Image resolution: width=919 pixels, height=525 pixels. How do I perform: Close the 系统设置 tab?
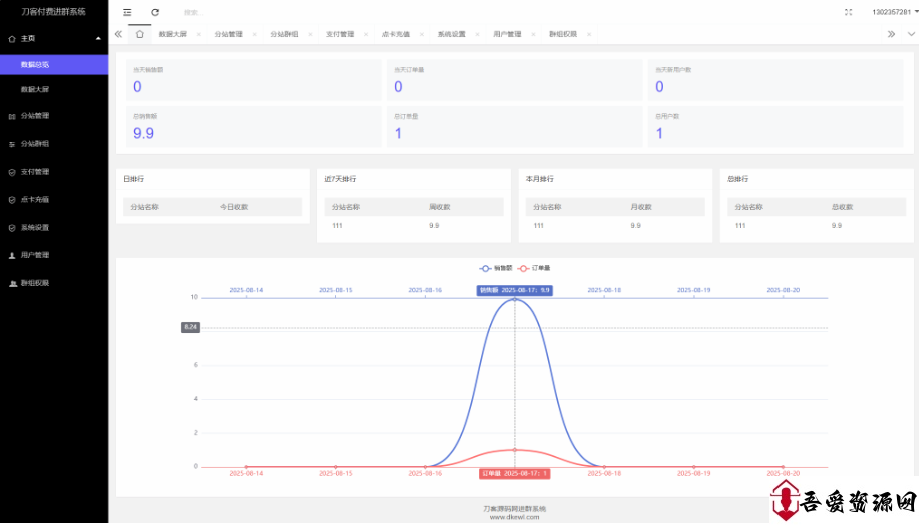coord(477,35)
